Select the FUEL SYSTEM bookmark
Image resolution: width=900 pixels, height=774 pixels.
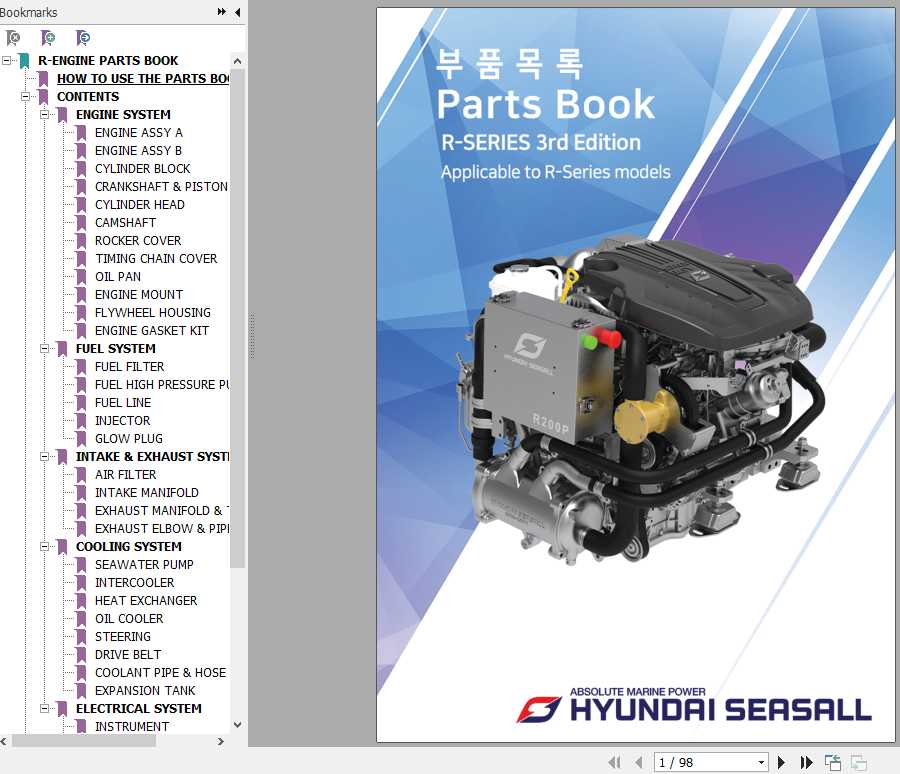(x=115, y=349)
